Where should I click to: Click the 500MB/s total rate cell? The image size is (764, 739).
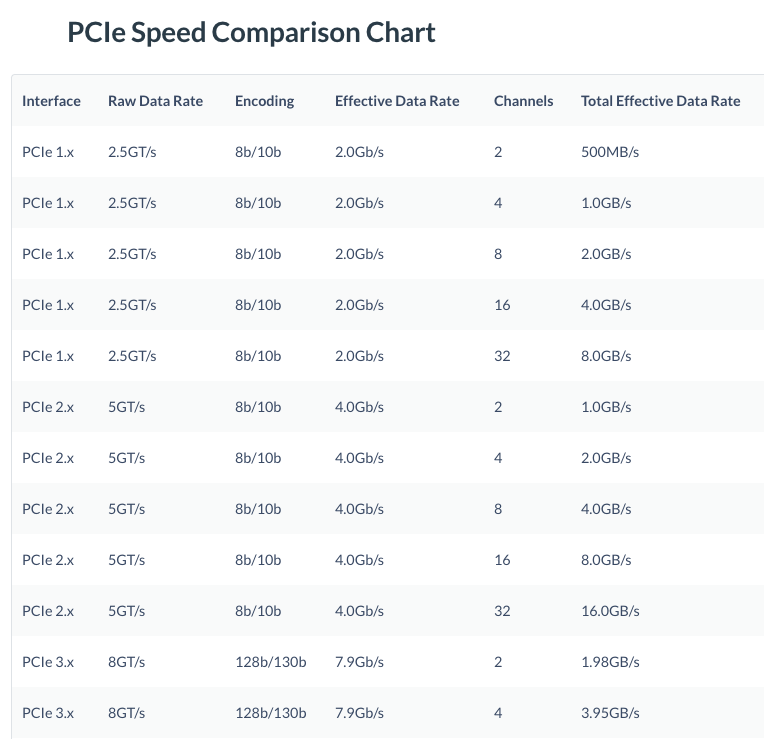click(x=610, y=152)
